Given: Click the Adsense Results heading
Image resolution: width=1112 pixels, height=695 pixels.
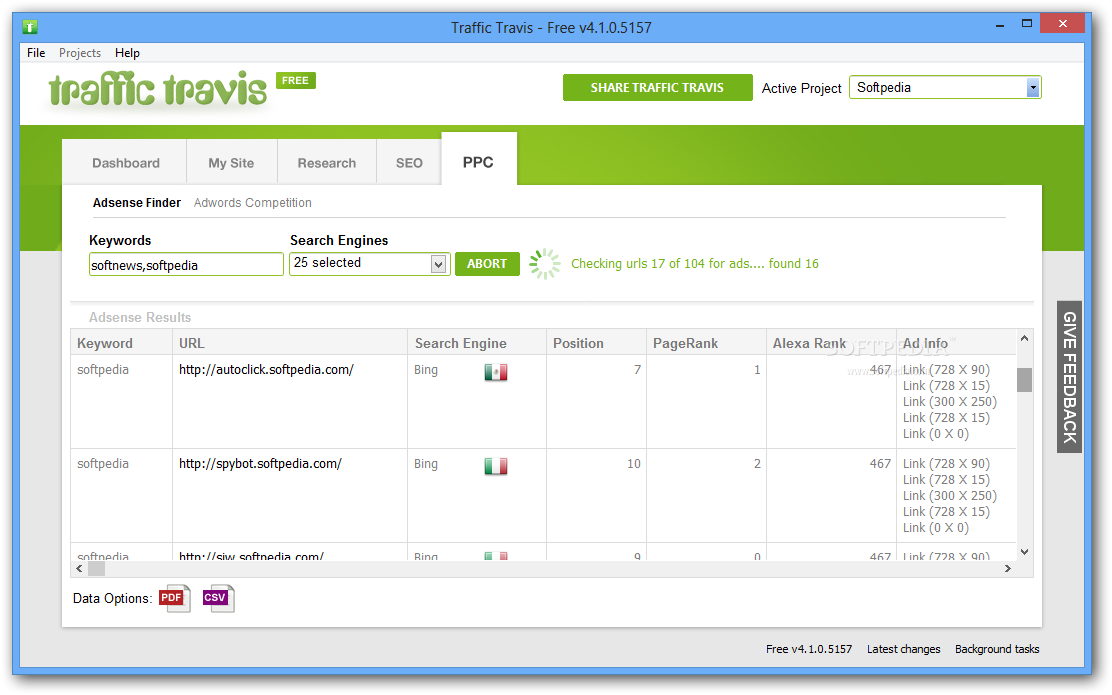Looking at the screenshot, I should coord(140,318).
